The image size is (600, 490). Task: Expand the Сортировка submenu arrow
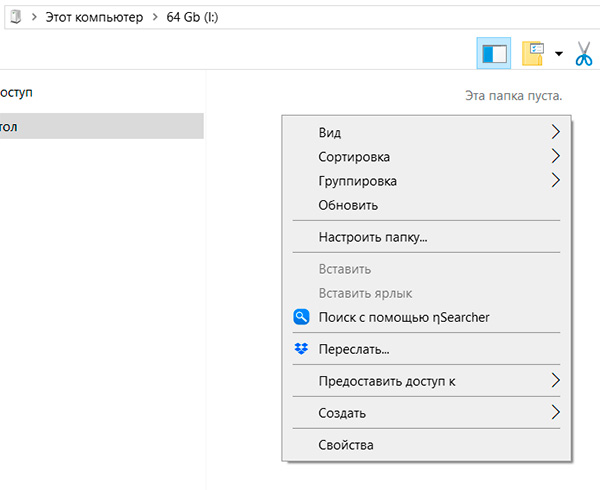(555, 157)
